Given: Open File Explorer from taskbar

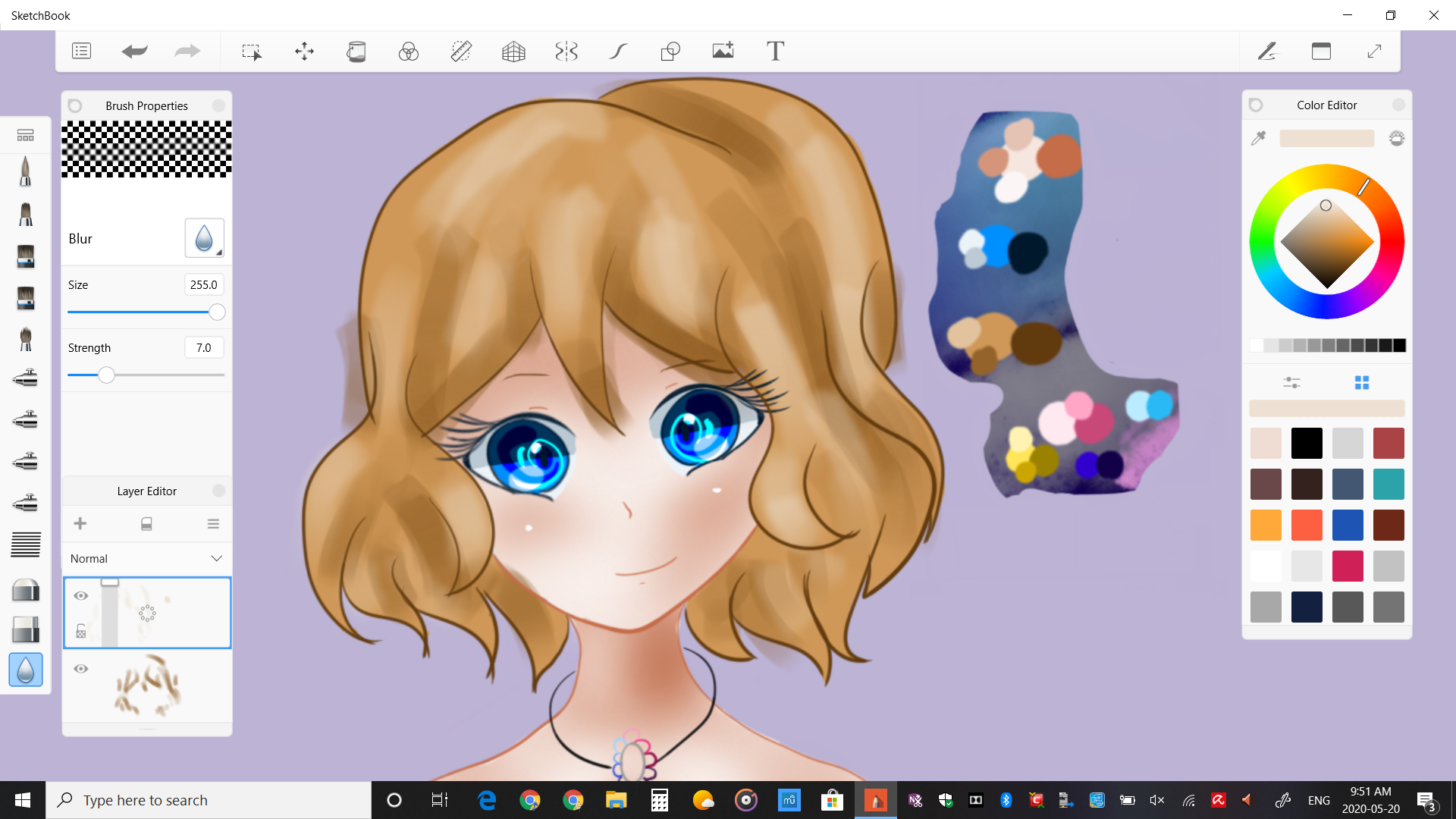Looking at the screenshot, I should [616, 800].
